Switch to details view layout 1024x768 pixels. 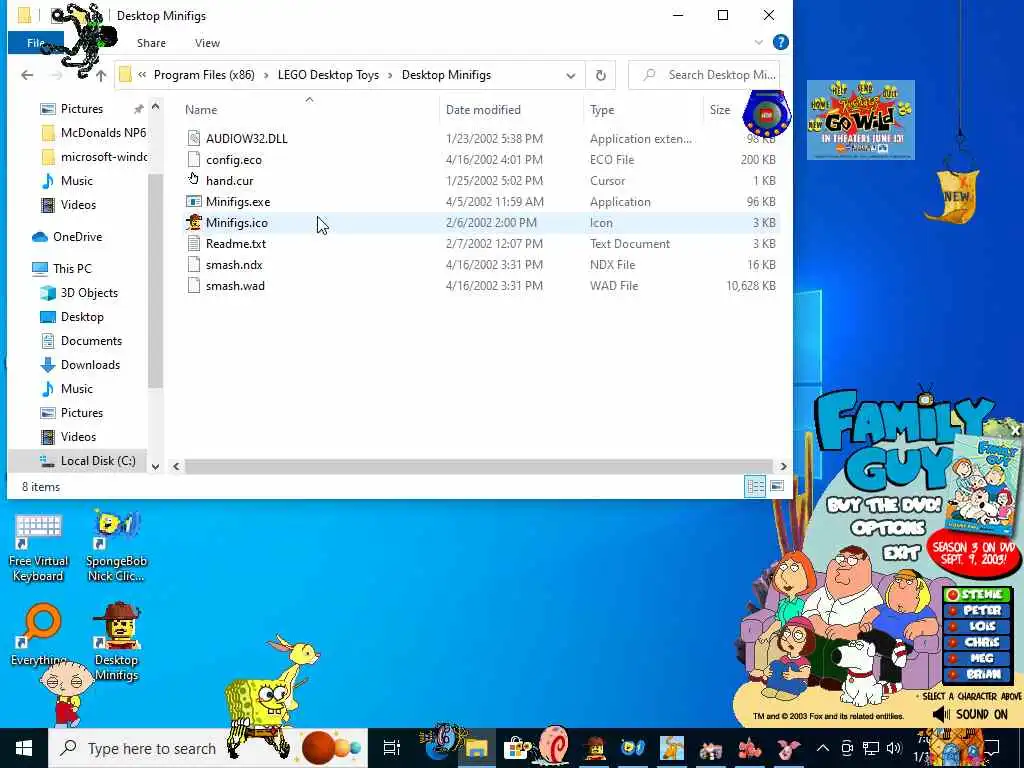coord(756,486)
